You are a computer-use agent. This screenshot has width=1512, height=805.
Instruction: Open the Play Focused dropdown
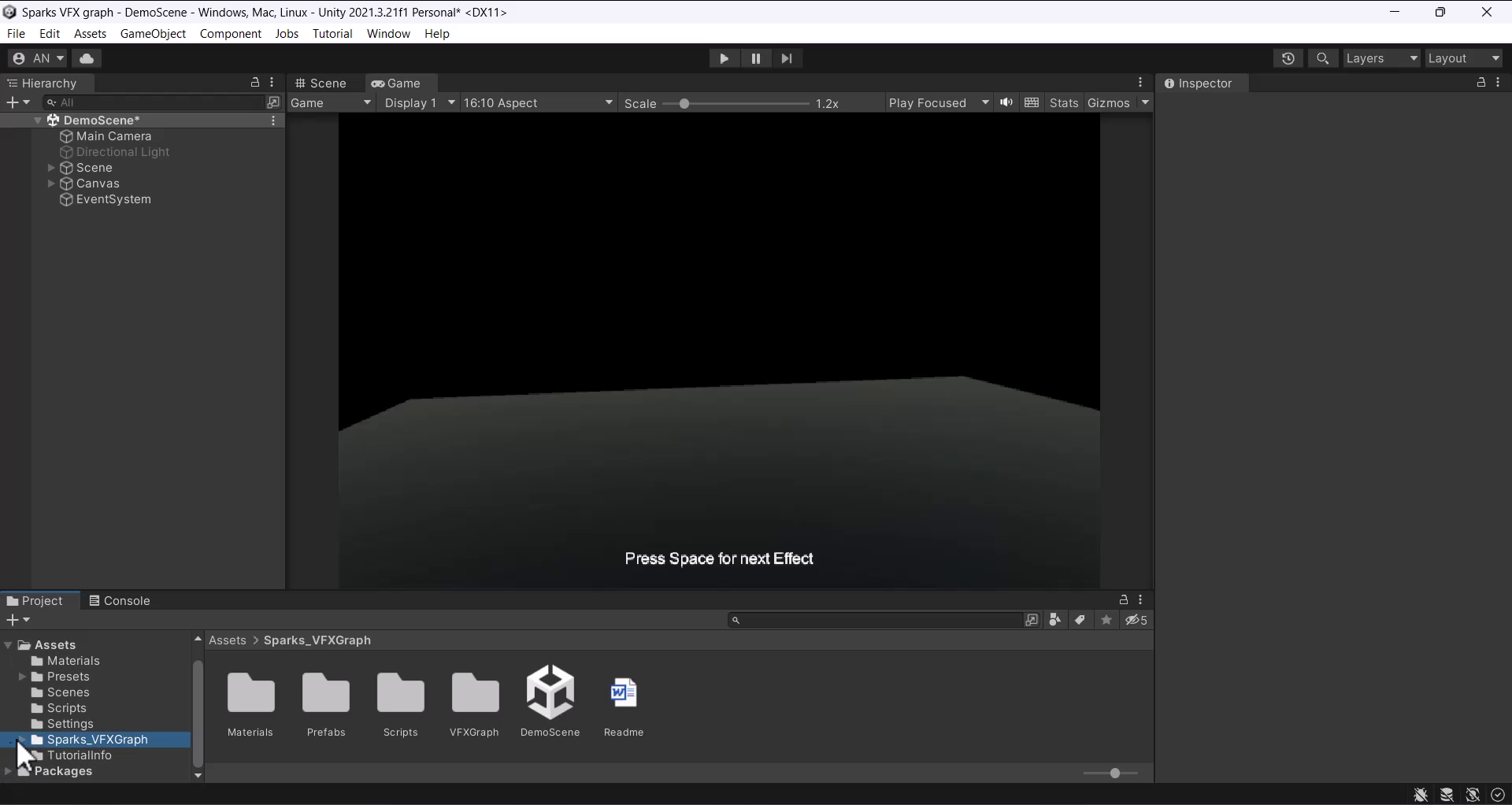point(939,103)
